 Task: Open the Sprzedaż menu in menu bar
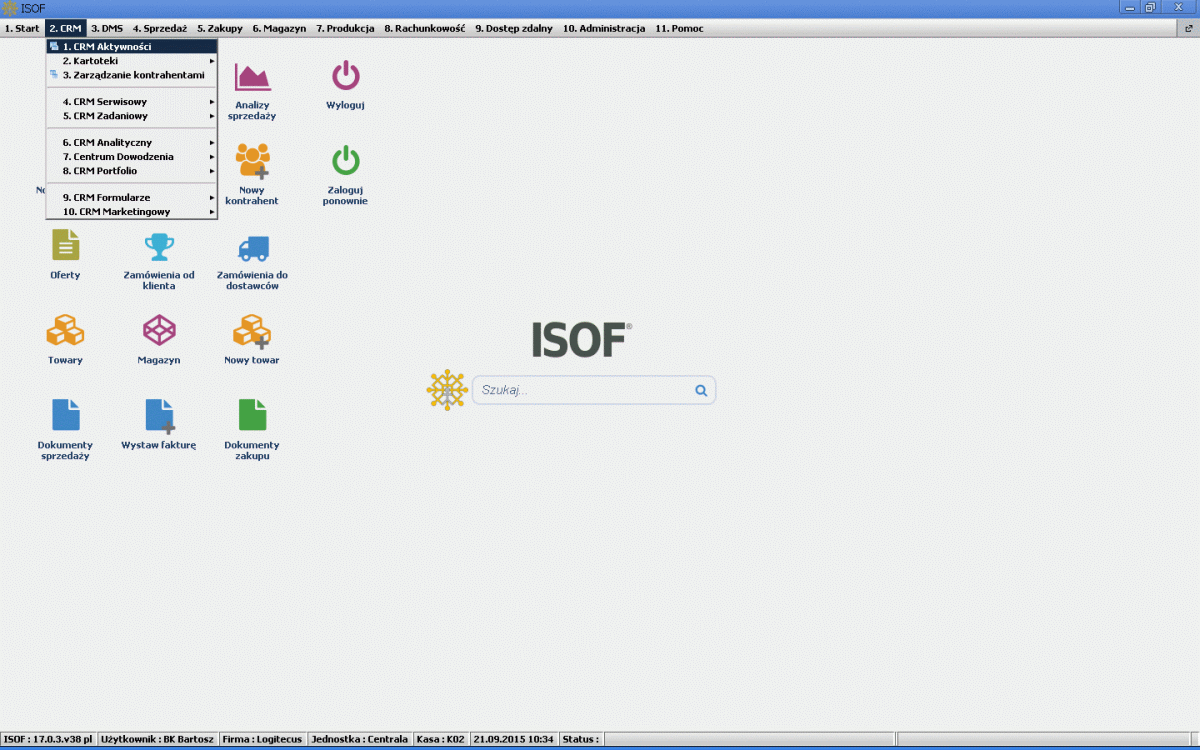click(159, 29)
